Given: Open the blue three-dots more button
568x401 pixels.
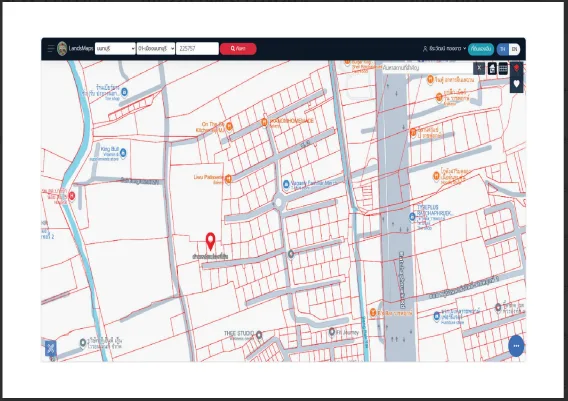Looking at the screenshot, I should pos(516,346).
